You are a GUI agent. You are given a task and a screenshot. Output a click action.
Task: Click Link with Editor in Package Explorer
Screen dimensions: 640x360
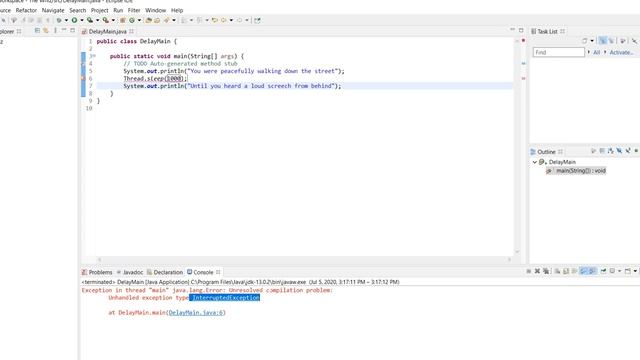(x=46, y=31)
